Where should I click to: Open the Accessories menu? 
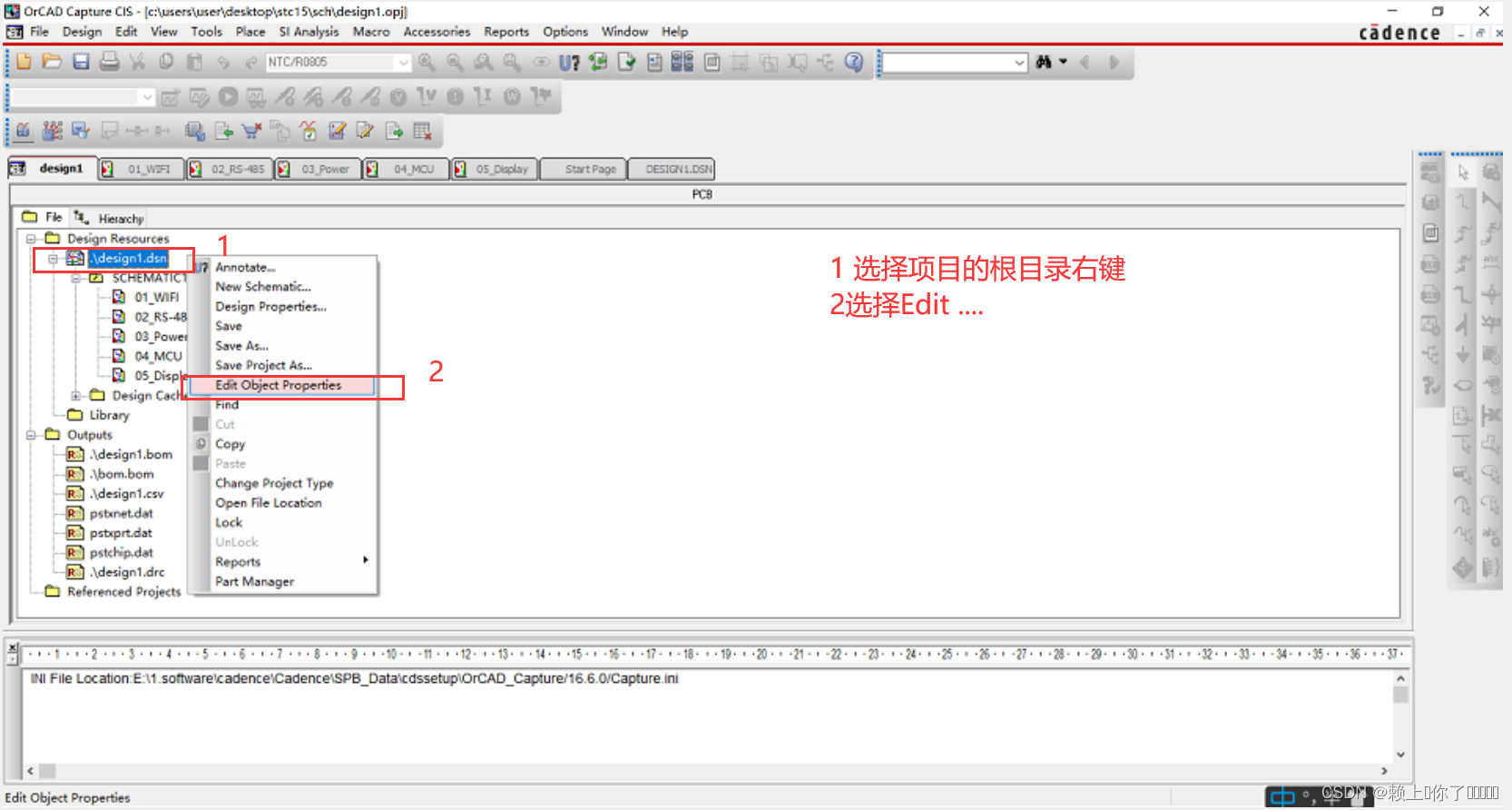click(x=437, y=32)
